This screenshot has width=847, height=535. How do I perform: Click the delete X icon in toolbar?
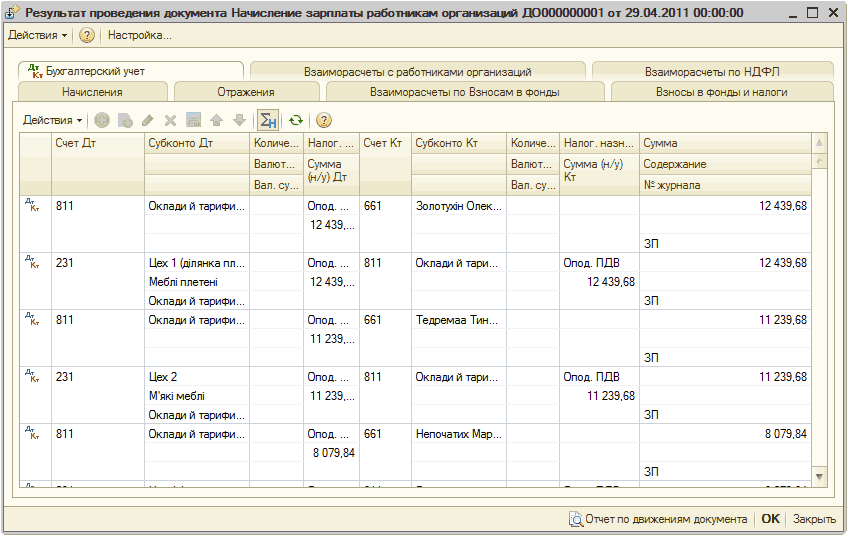[x=170, y=120]
